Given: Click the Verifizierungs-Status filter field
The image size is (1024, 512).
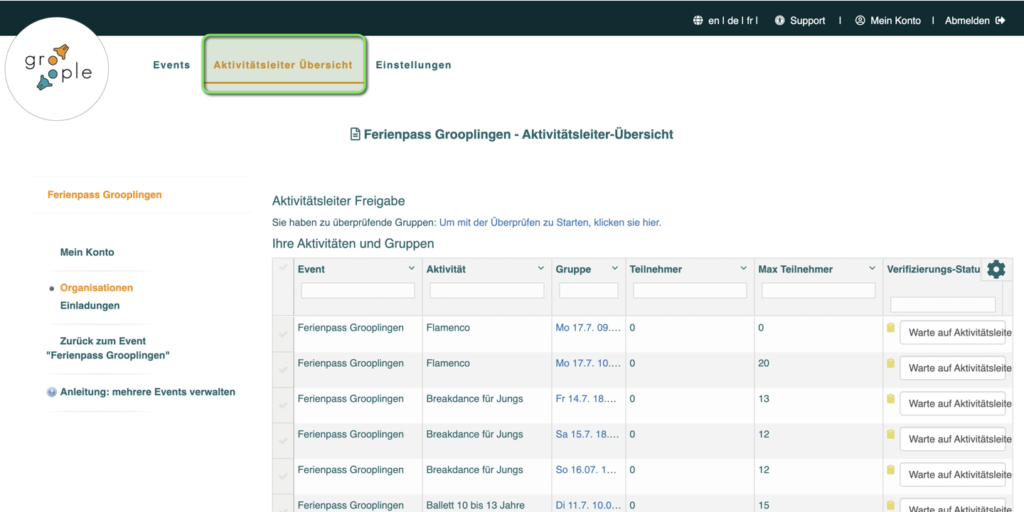Looking at the screenshot, I should click(x=943, y=305).
